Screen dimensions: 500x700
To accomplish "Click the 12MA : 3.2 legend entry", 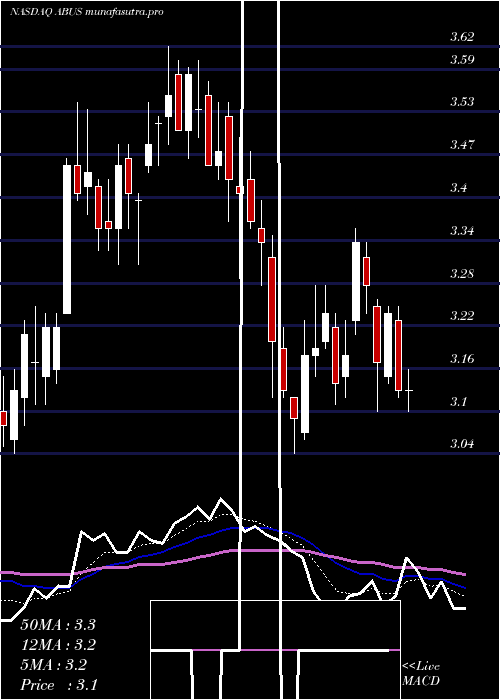I will 58,645.
